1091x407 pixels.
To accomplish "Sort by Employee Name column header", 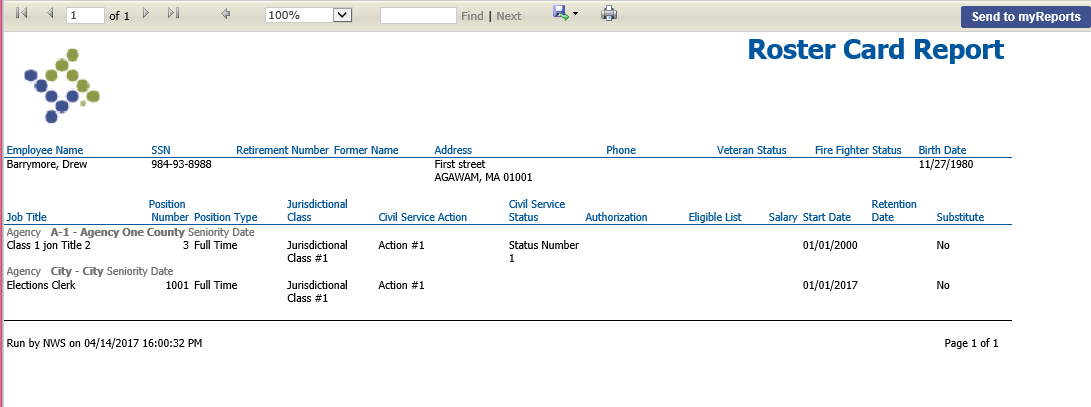I will (x=45, y=150).
